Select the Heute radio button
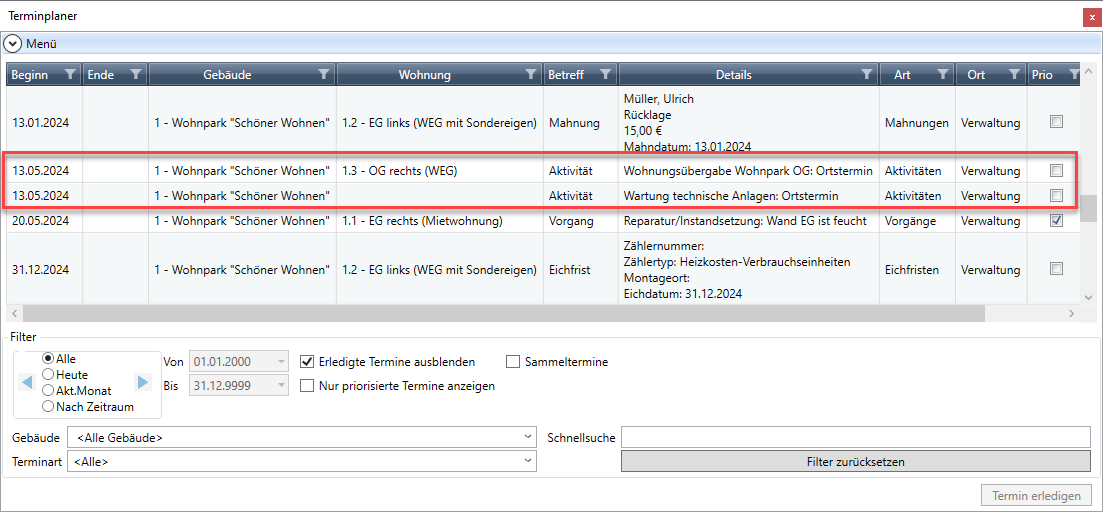This screenshot has height=512, width=1103. 48,375
